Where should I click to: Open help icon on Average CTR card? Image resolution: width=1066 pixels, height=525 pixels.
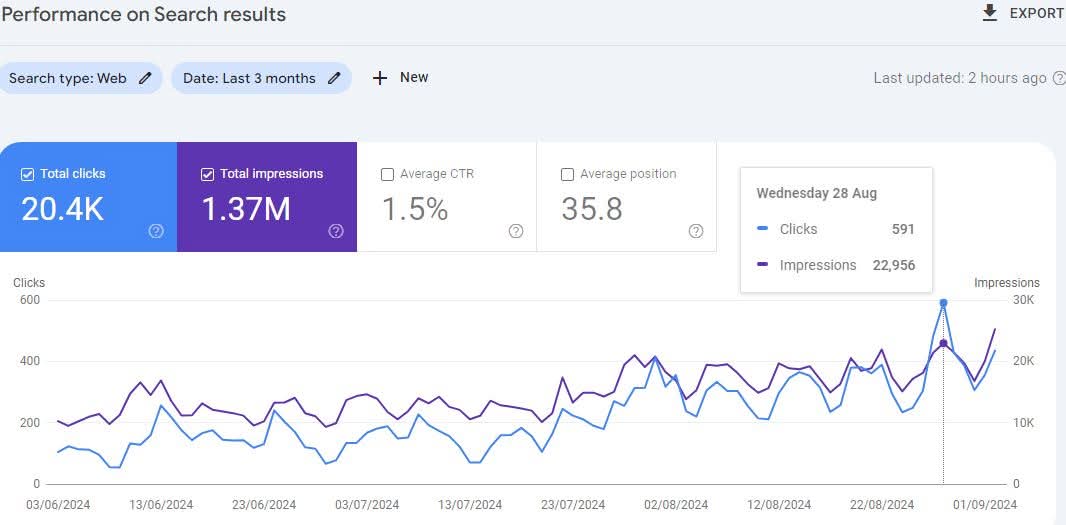pos(516,231)
